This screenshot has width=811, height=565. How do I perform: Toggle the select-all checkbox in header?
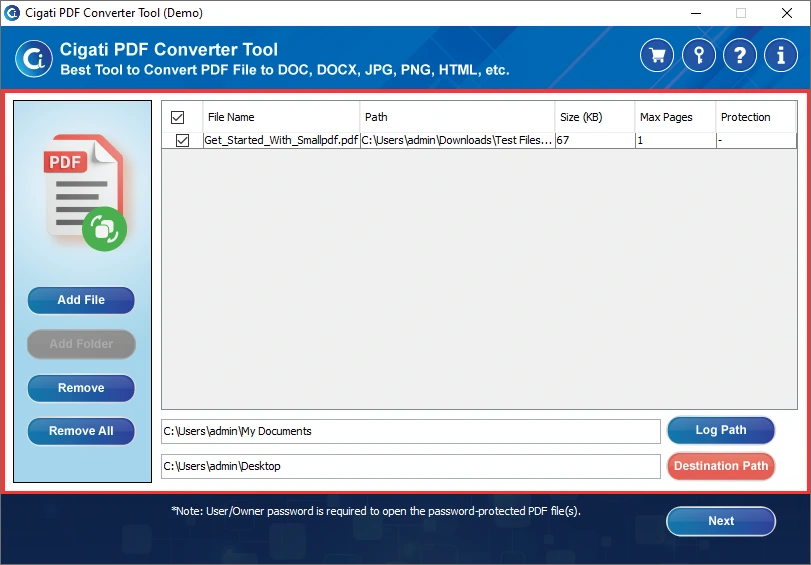click(x=177, y=117)
